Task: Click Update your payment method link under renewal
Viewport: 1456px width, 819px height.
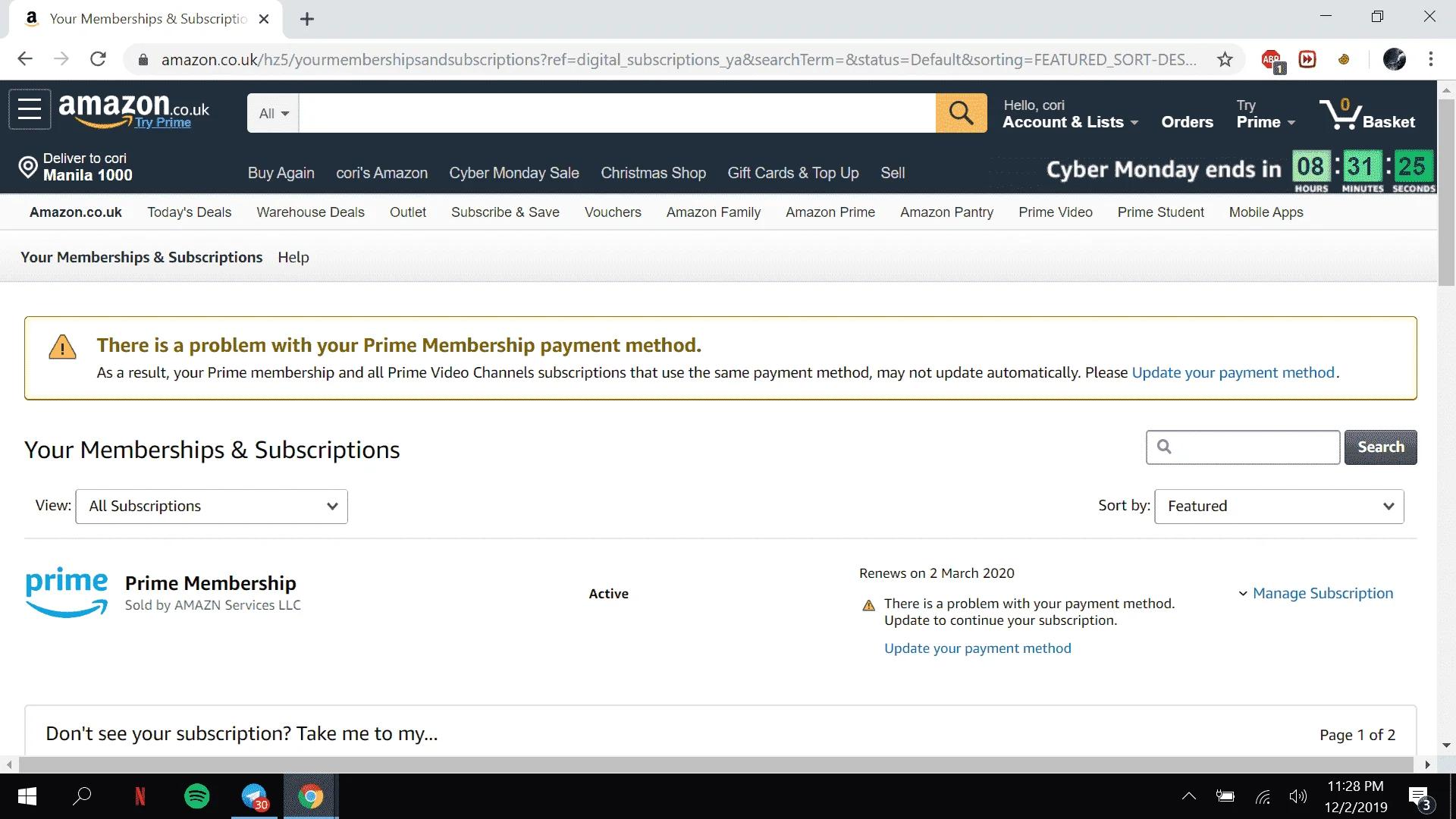Action: (x=977, y=648)
